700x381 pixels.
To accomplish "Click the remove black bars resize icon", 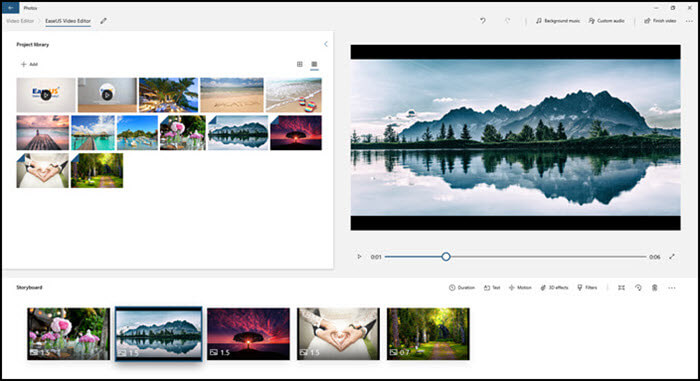I will point(621,288).
